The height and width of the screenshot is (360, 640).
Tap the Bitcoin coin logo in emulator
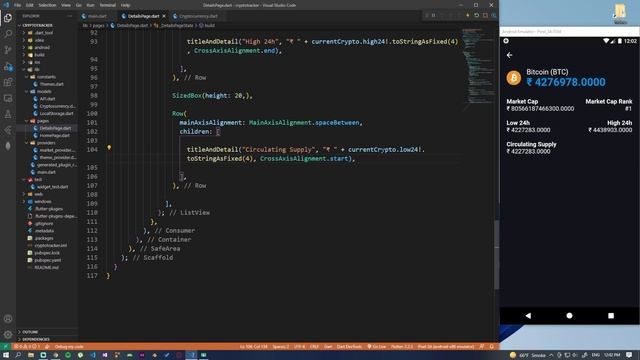(513, 78)
